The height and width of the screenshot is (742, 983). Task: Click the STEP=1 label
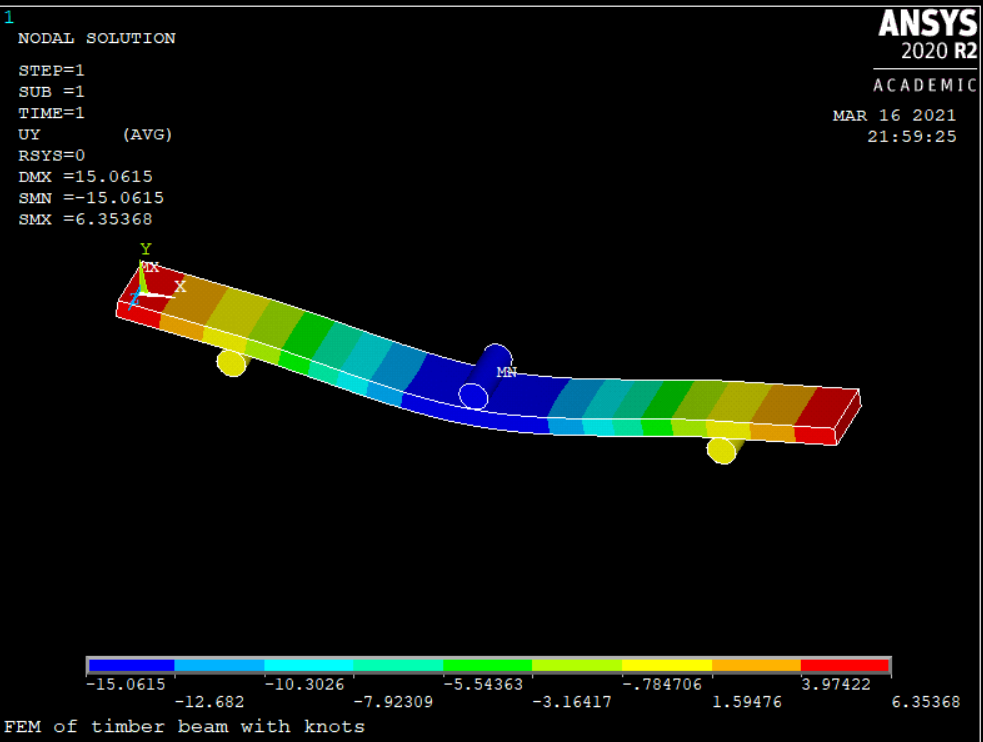pyautogui.click(x=51, y=70)
